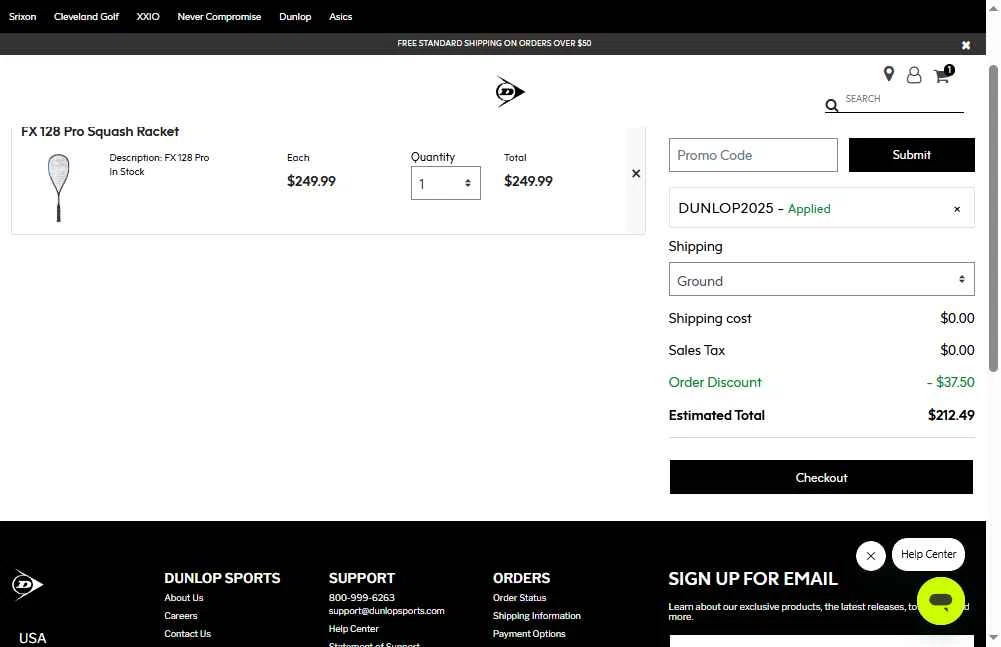Viewport: 1001px width, 647px height.
Task: Open the Careers link
Action: click(x=181, y=616)
